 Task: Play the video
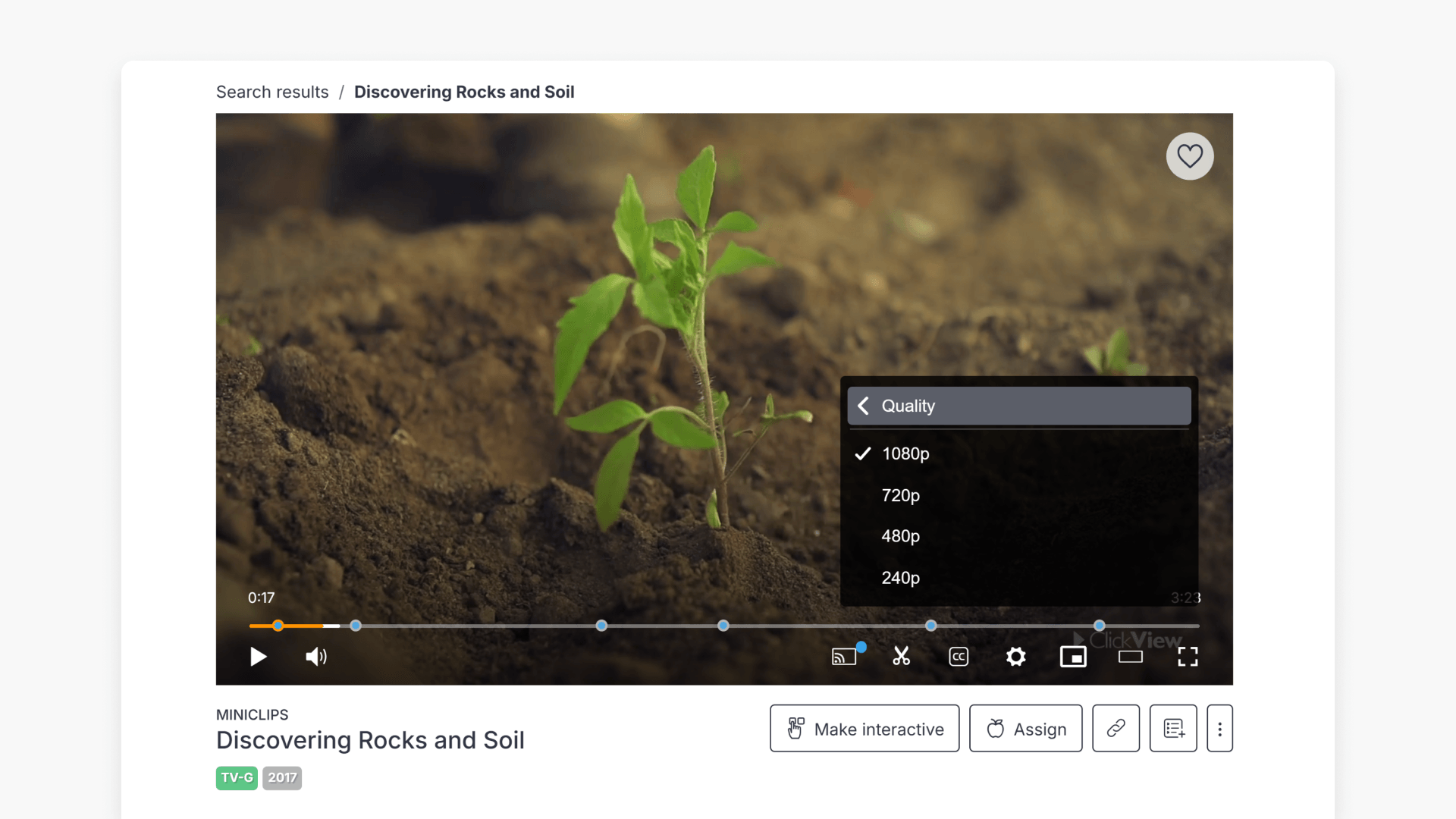point(259,657)
